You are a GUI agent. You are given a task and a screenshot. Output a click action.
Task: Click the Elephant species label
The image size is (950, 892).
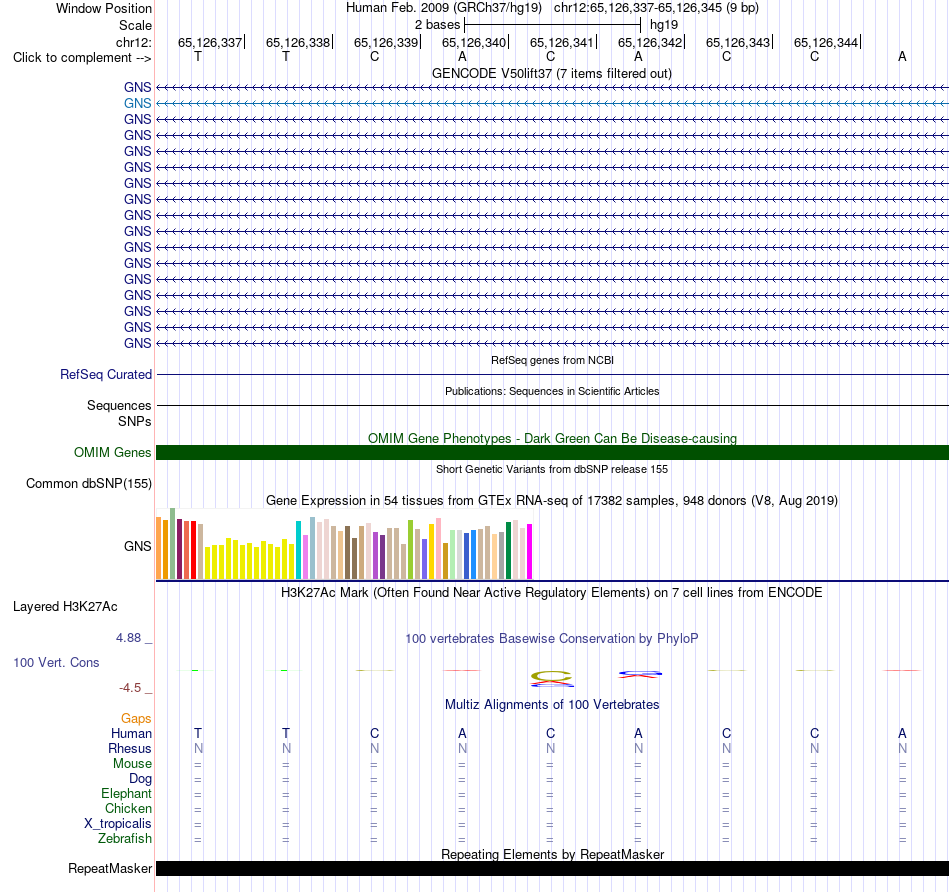click(127, 794)
